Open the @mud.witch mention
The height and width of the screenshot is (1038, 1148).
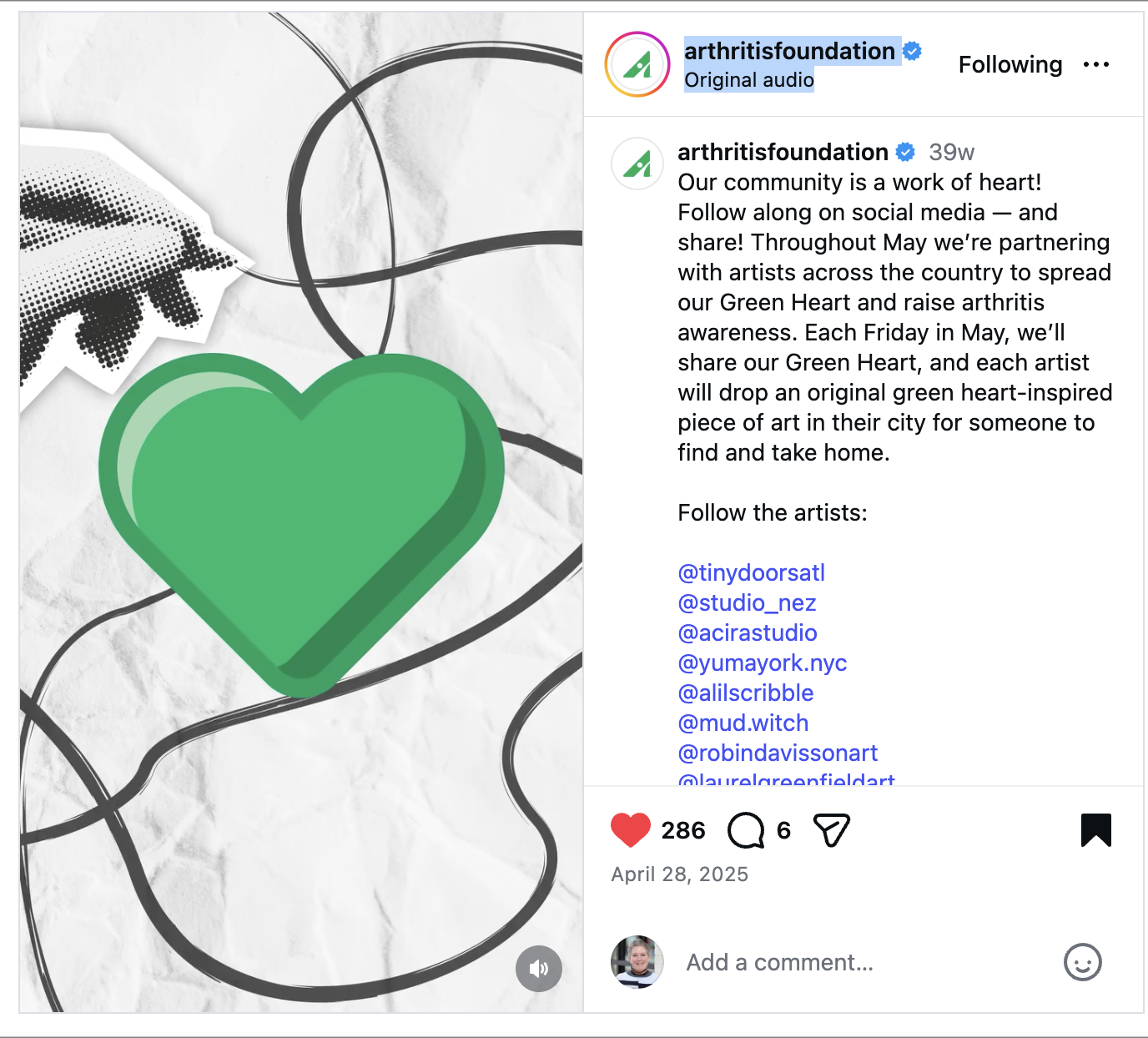tap(743, 723)
